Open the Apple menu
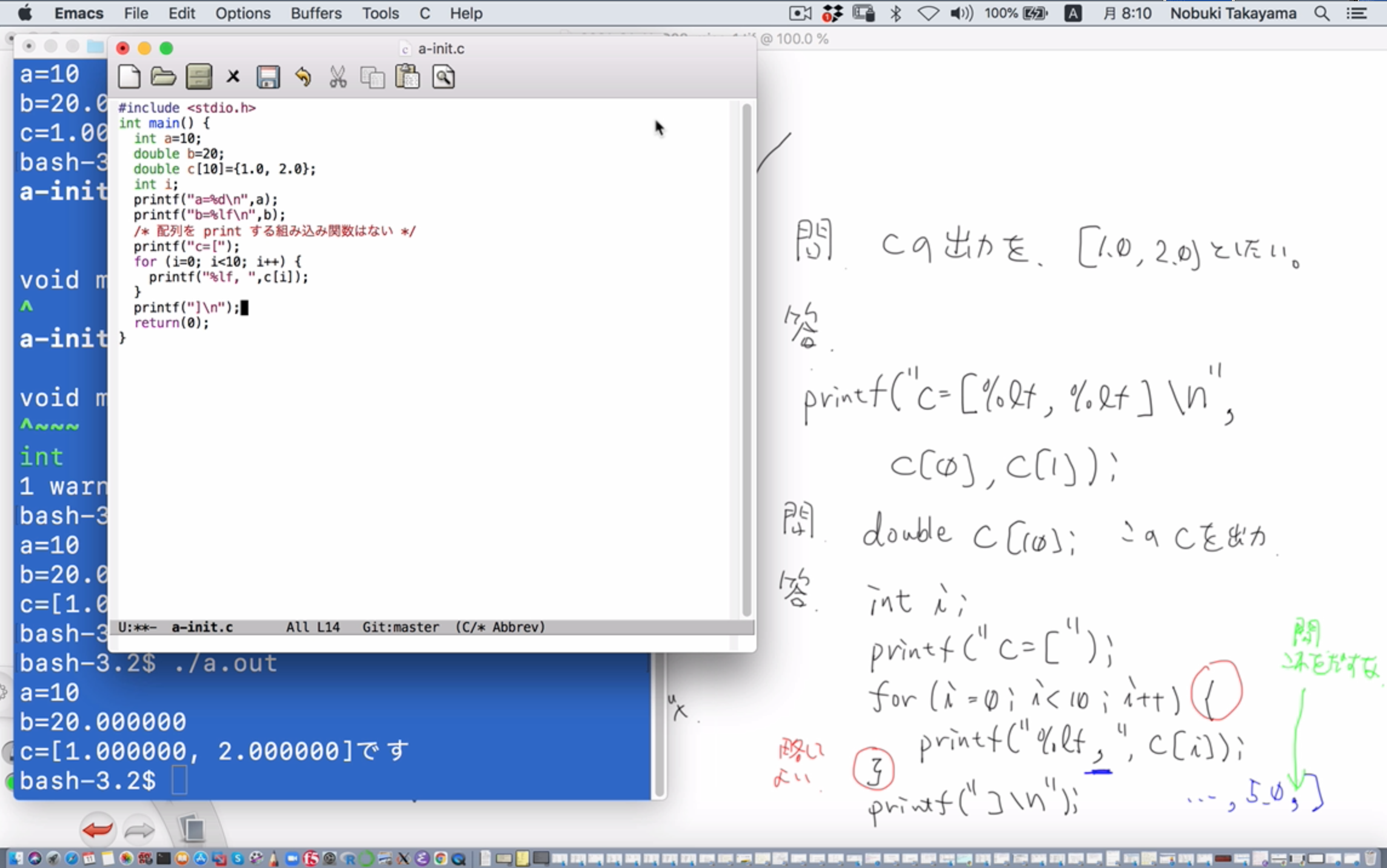 24,13
